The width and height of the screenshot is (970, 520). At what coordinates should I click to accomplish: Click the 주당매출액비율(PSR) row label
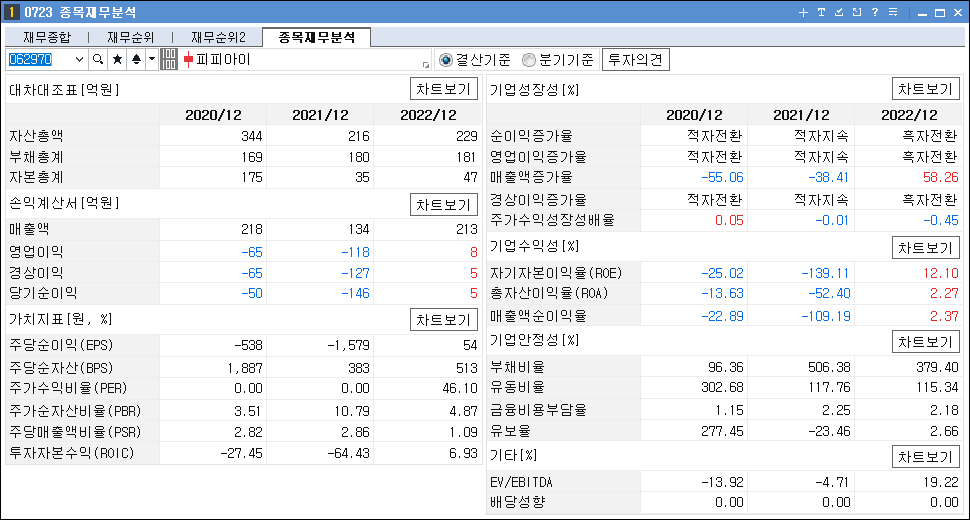coord(75,432)
